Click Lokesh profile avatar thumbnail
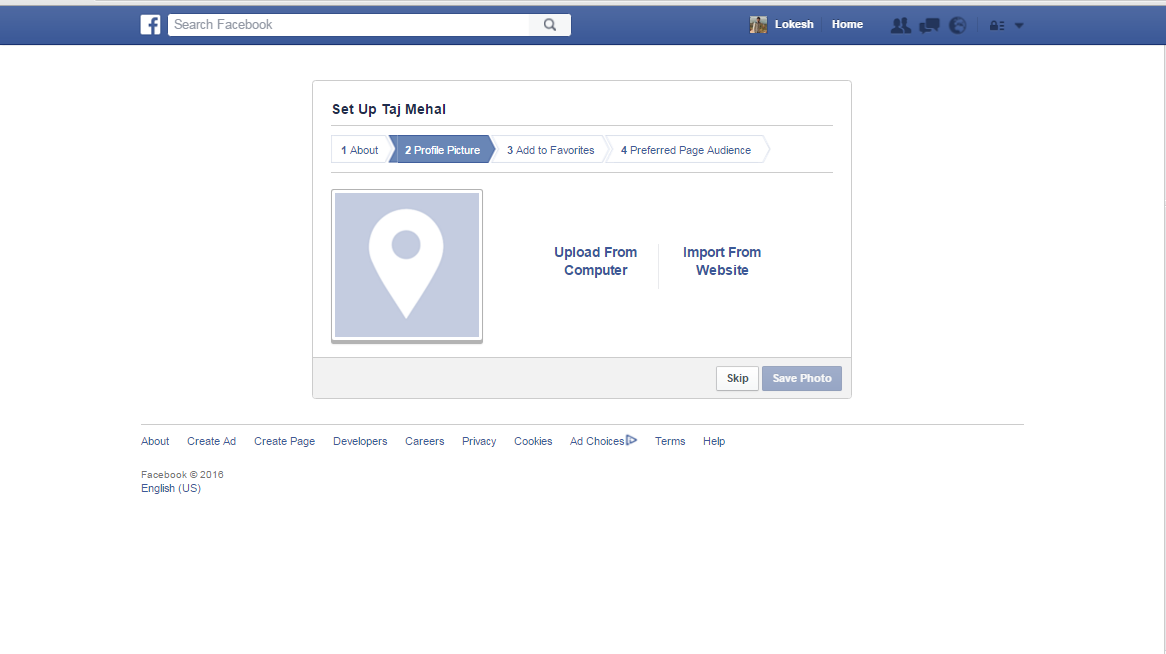 point(758,25)
